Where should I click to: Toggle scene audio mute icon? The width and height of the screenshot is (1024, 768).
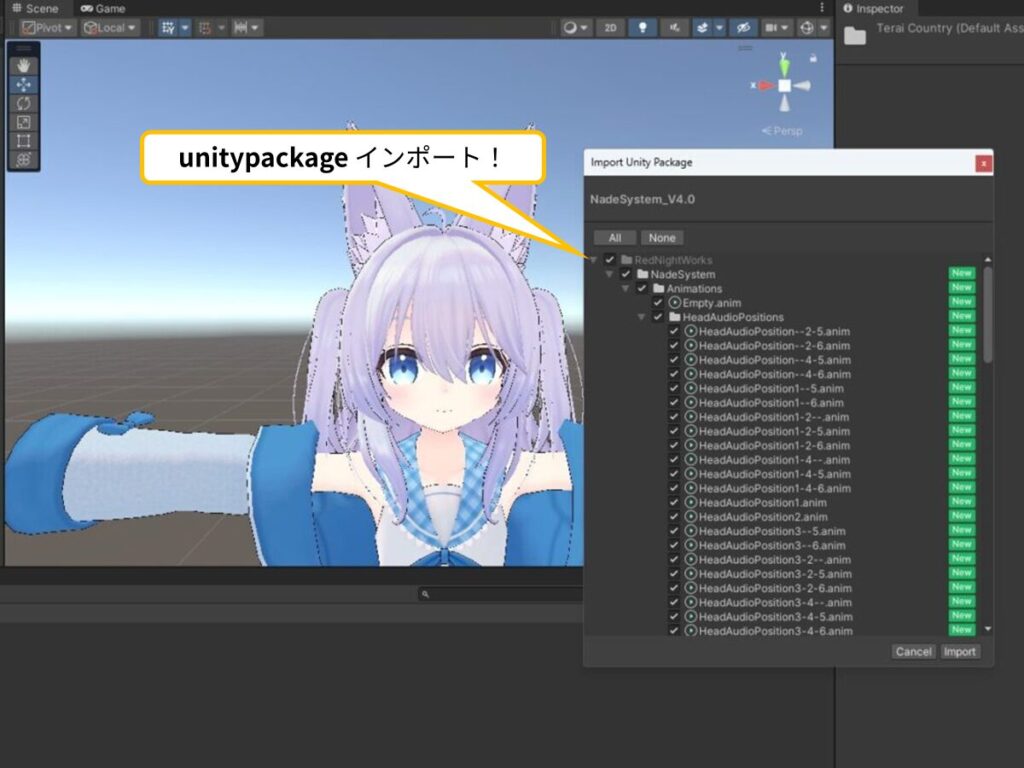(x=677, y=28)
